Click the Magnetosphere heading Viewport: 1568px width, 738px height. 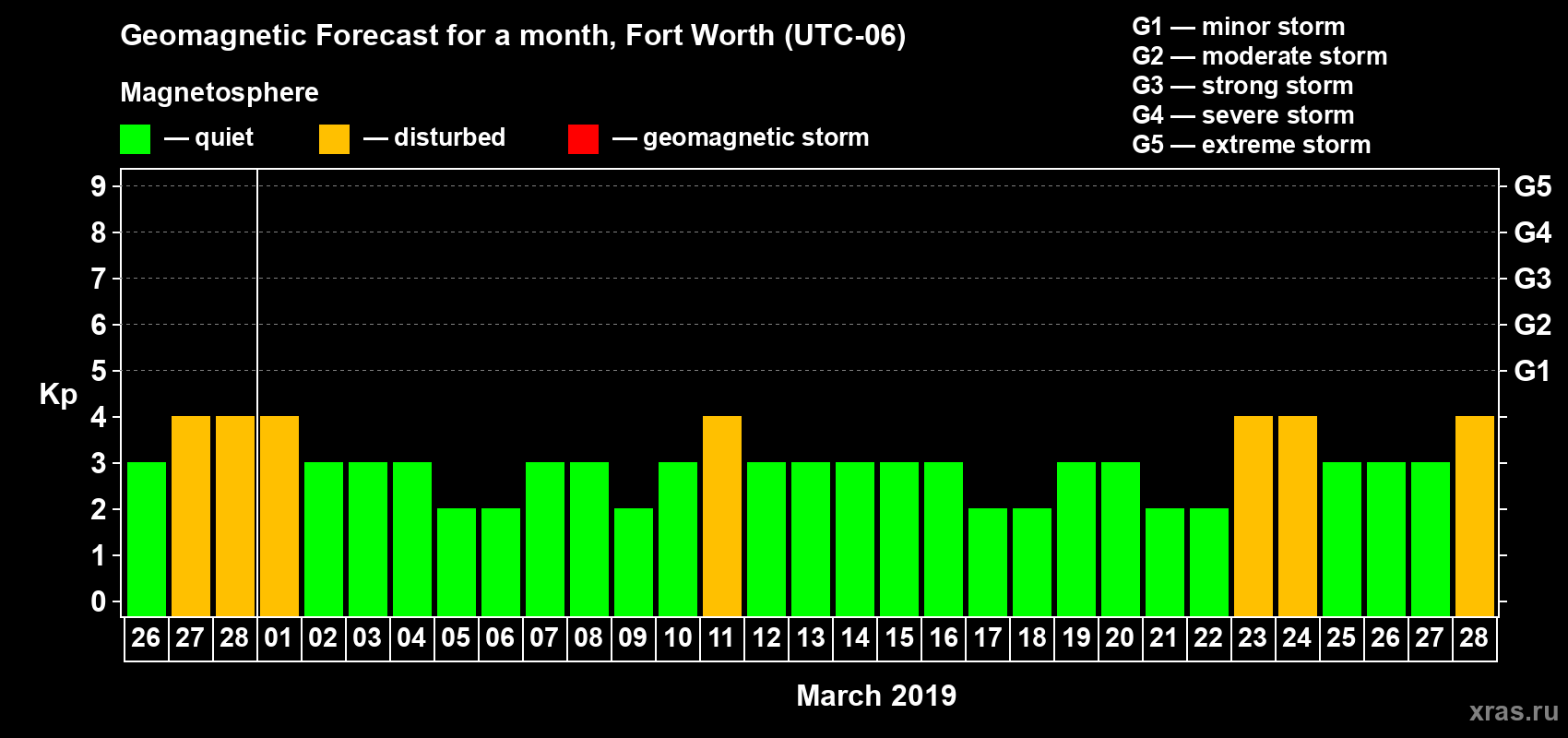point(220,92)
